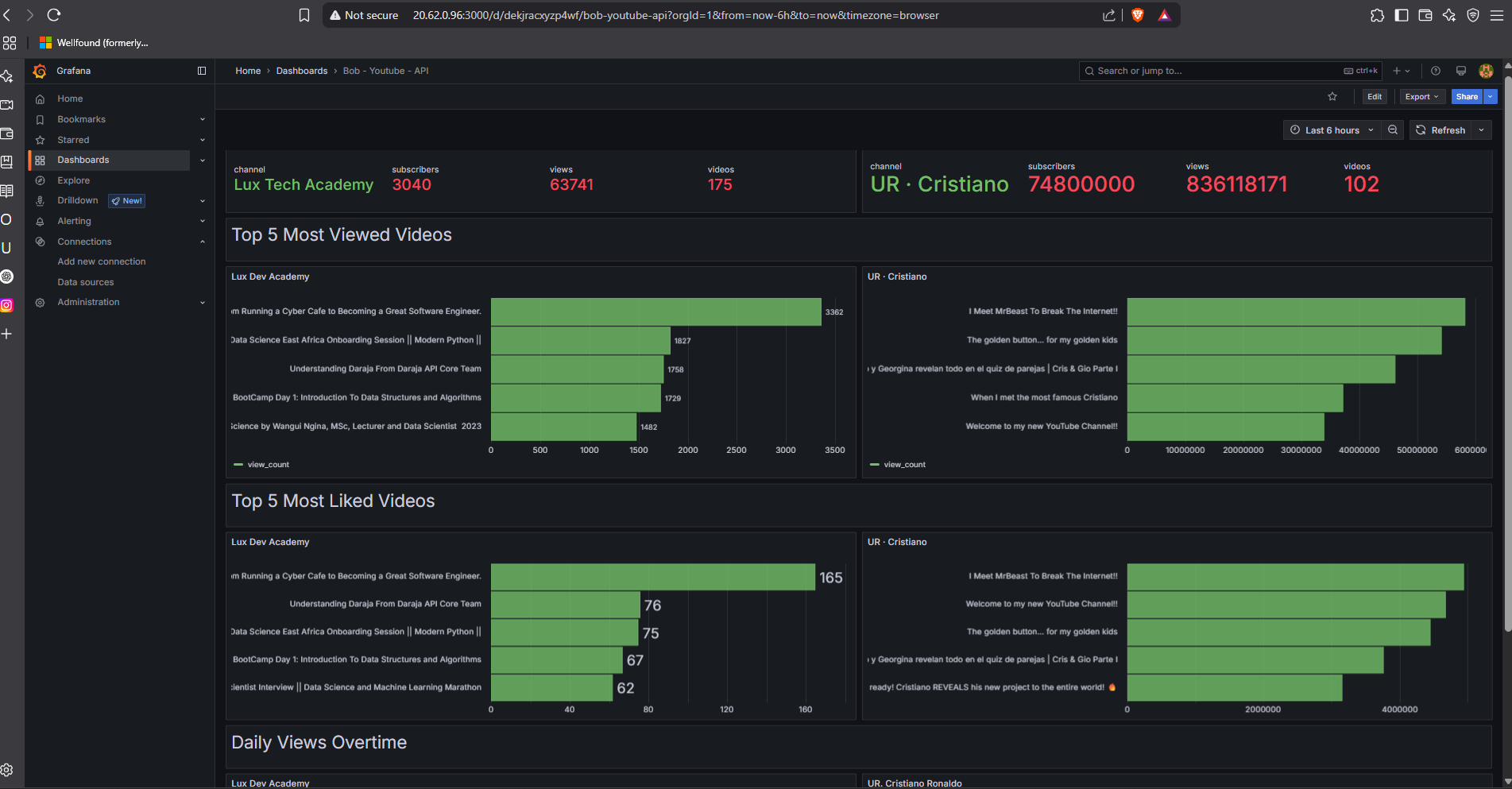This screenshot has width=1512, height=789.
Task: Open Add new connection in the sidebar
Action: pyautogui.click(x=101, y=261)
